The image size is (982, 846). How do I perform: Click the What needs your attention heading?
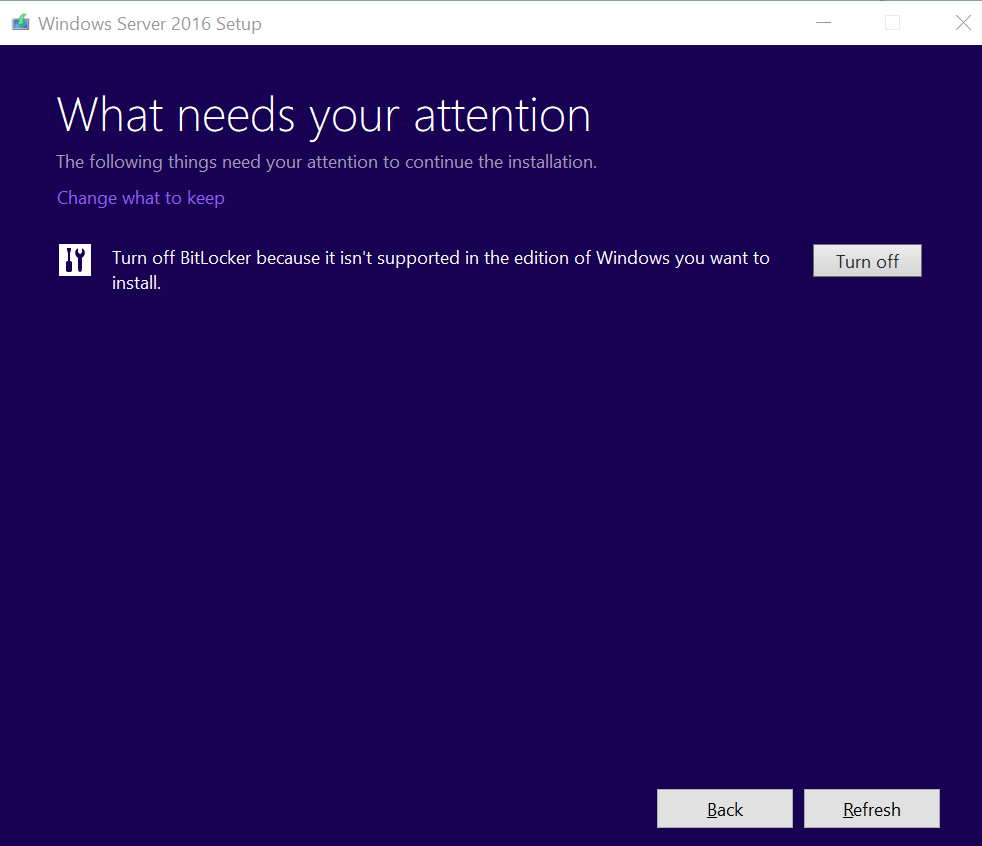[x=323, y=114]
